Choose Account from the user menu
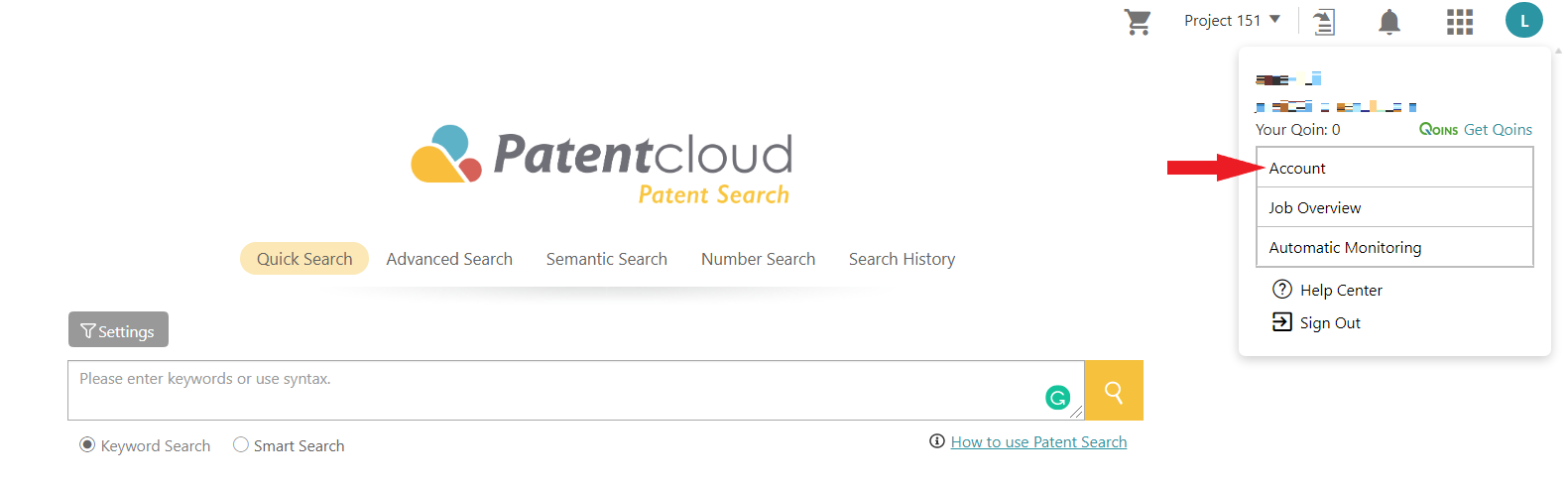Viewport: 1568px width, 489px height. (x=1394, y=168)
